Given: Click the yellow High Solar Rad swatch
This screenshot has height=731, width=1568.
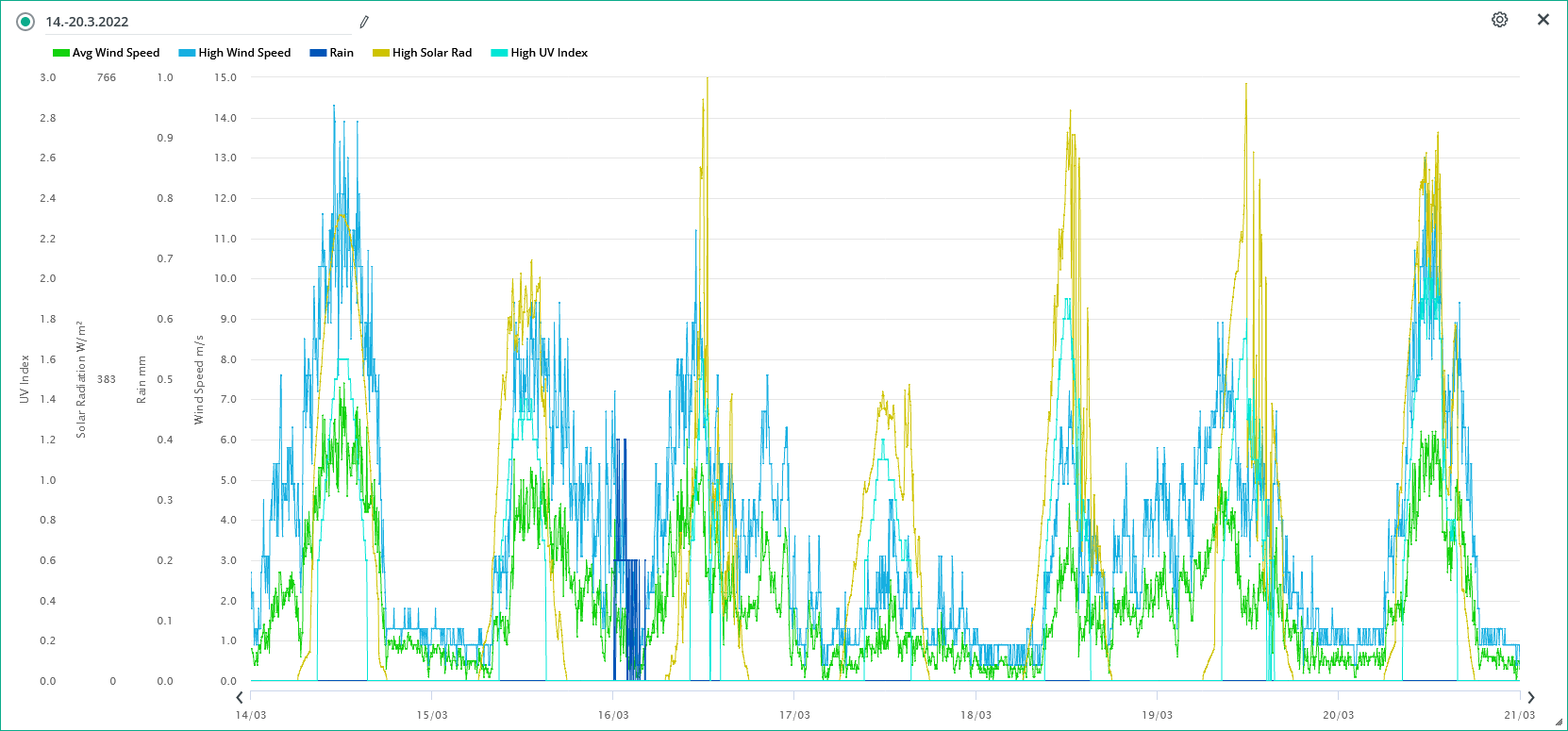Looking at the screenshot, I should pyautogui.click(x=381, y=53).
